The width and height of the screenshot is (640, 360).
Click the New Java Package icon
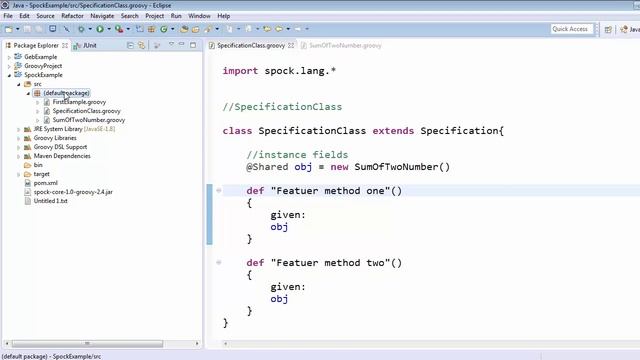pyautogui.click(x=151, y=29)
